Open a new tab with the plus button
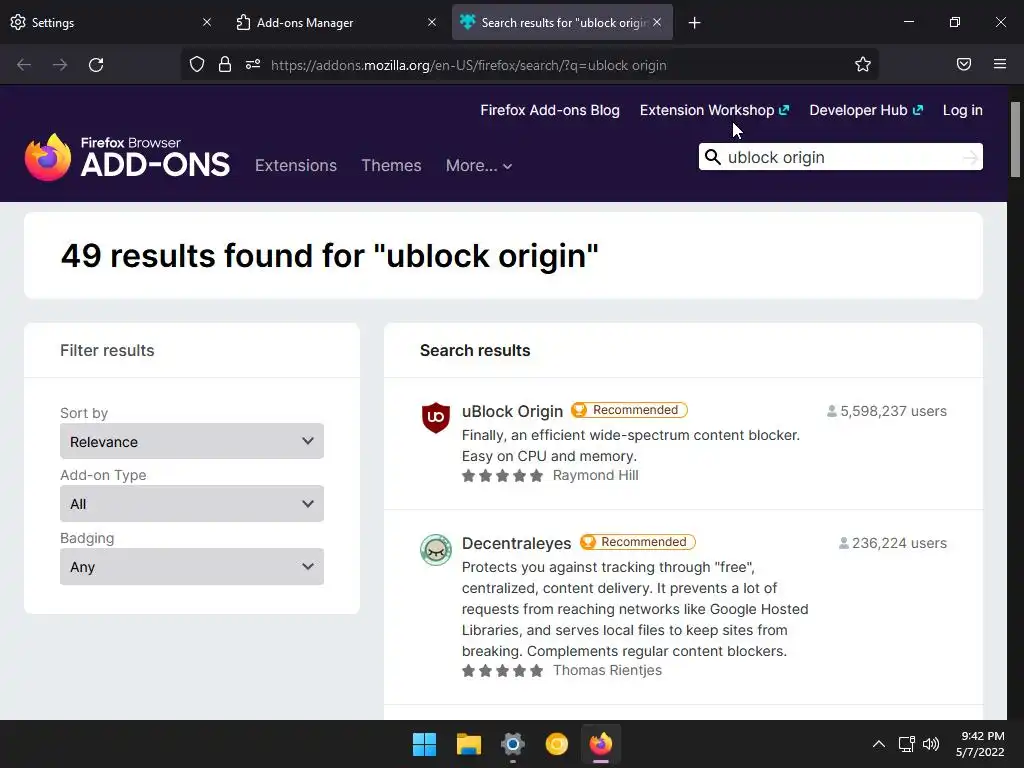The height and width of the screenshot is (768, 1024). [695, 23]
